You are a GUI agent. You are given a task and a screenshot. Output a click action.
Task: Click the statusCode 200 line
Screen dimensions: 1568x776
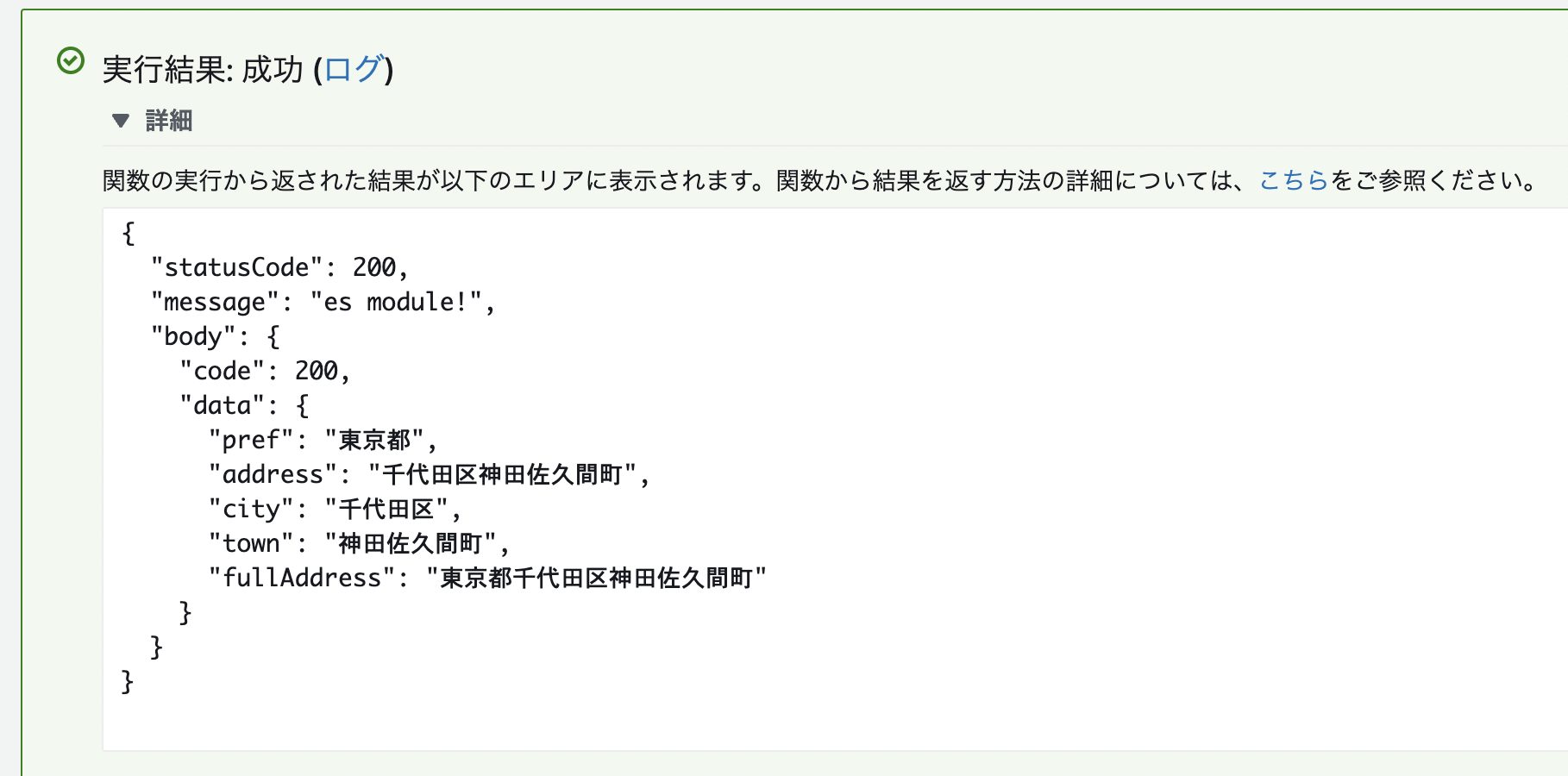pos(279,267)
